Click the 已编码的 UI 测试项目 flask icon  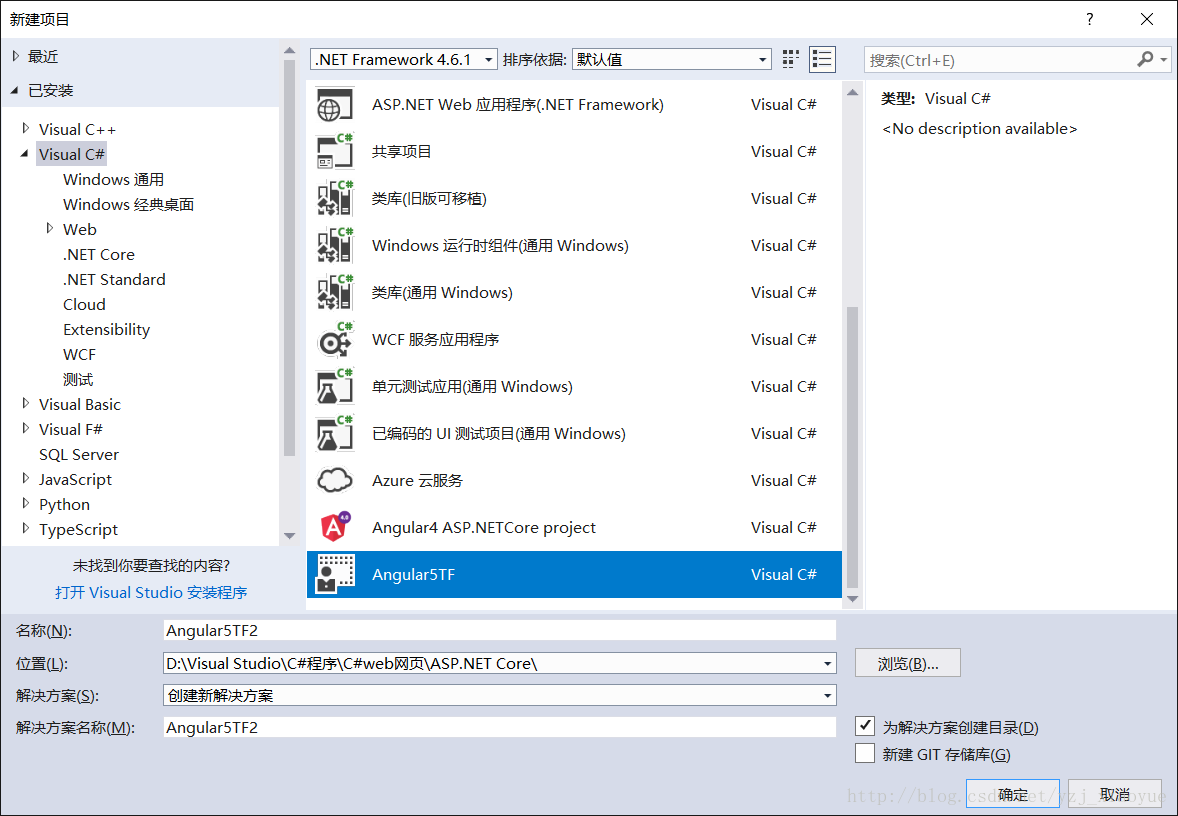334,434
